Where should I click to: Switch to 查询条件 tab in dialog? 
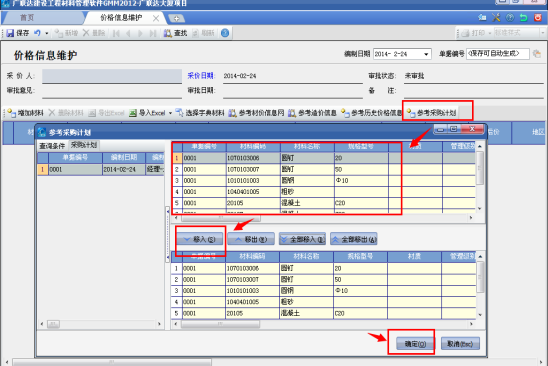[x=52, y=146]
